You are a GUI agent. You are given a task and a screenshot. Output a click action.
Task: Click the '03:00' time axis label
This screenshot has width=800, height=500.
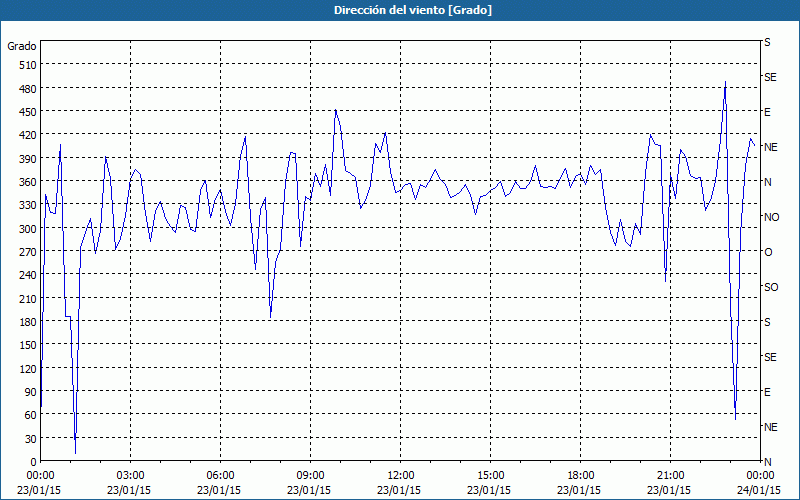[x=132, y=476]
